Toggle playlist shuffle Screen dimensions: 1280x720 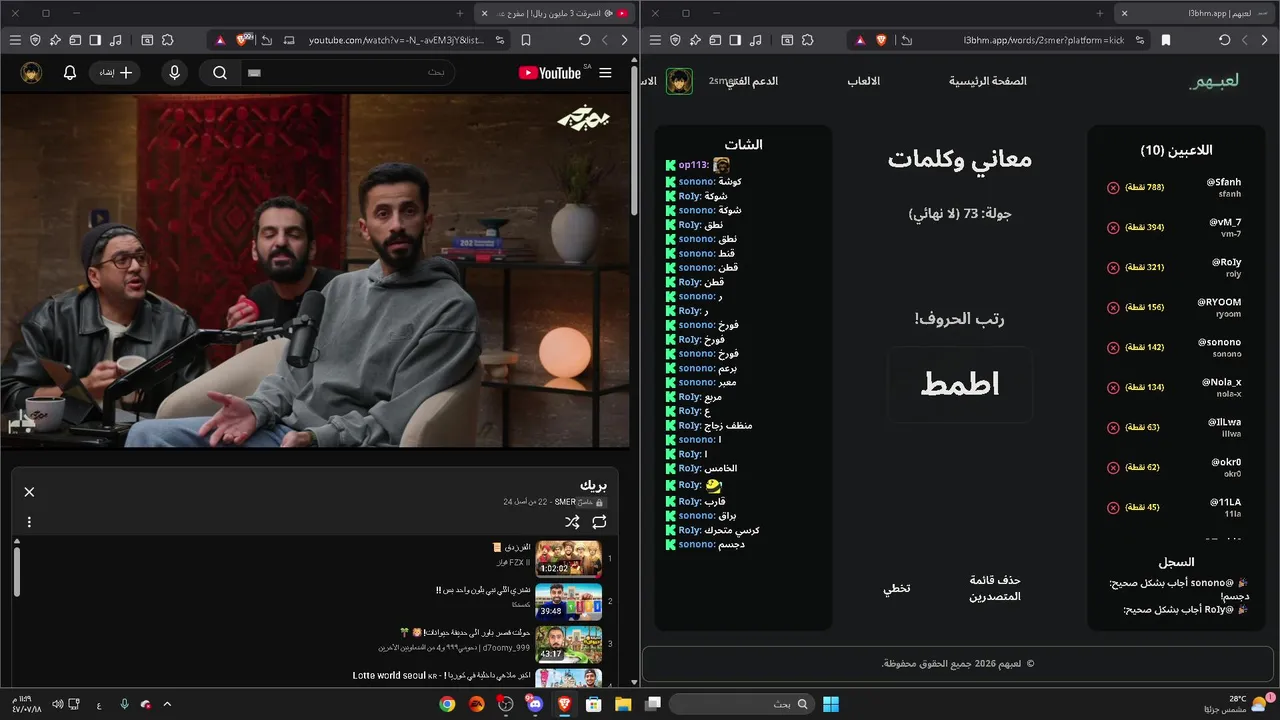coord(572,522)
